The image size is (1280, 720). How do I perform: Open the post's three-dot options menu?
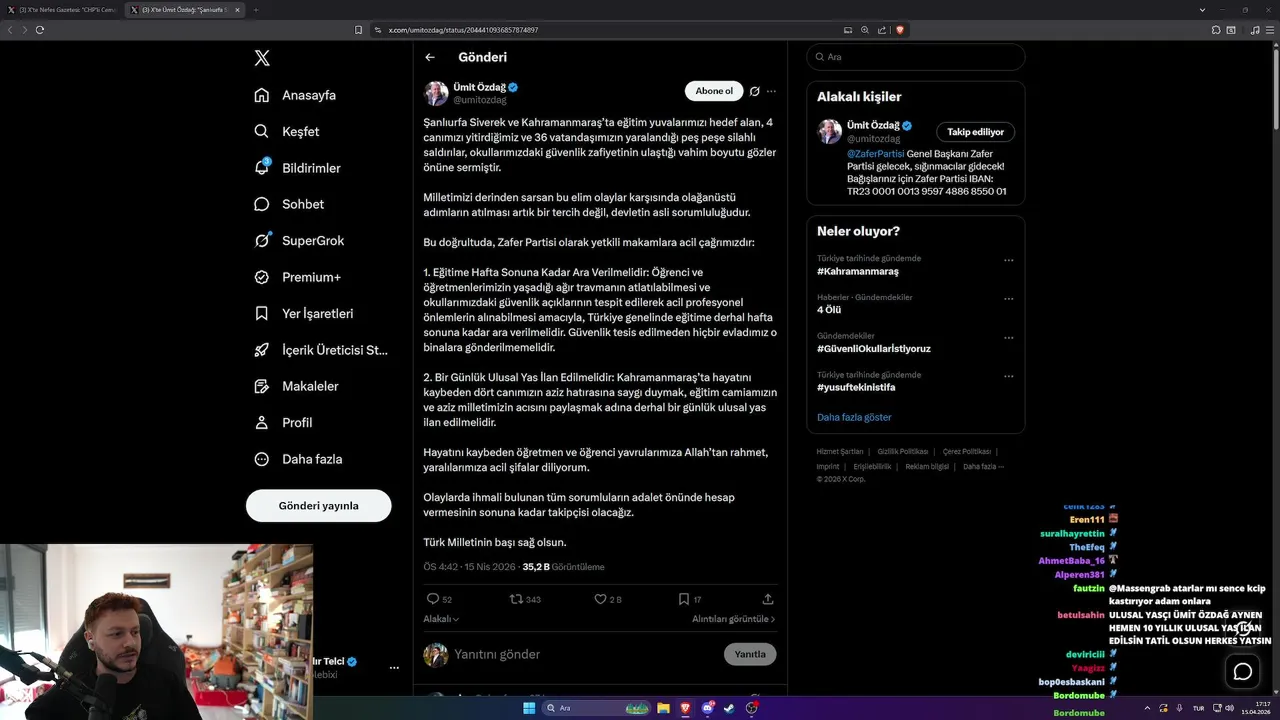771,91
